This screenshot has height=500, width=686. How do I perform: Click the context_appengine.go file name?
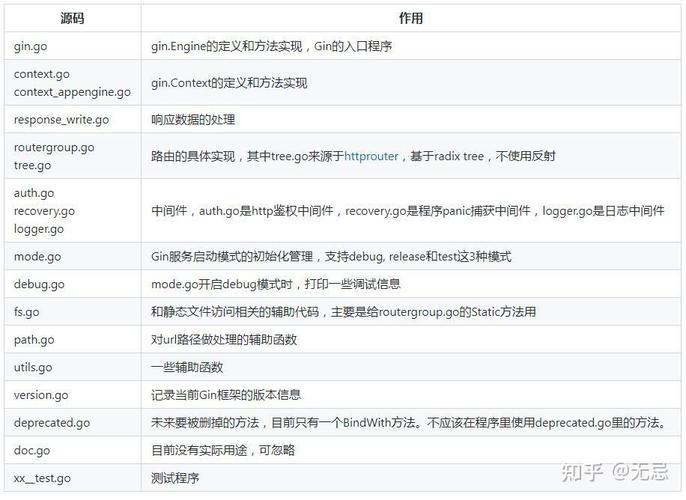[72, 92]
